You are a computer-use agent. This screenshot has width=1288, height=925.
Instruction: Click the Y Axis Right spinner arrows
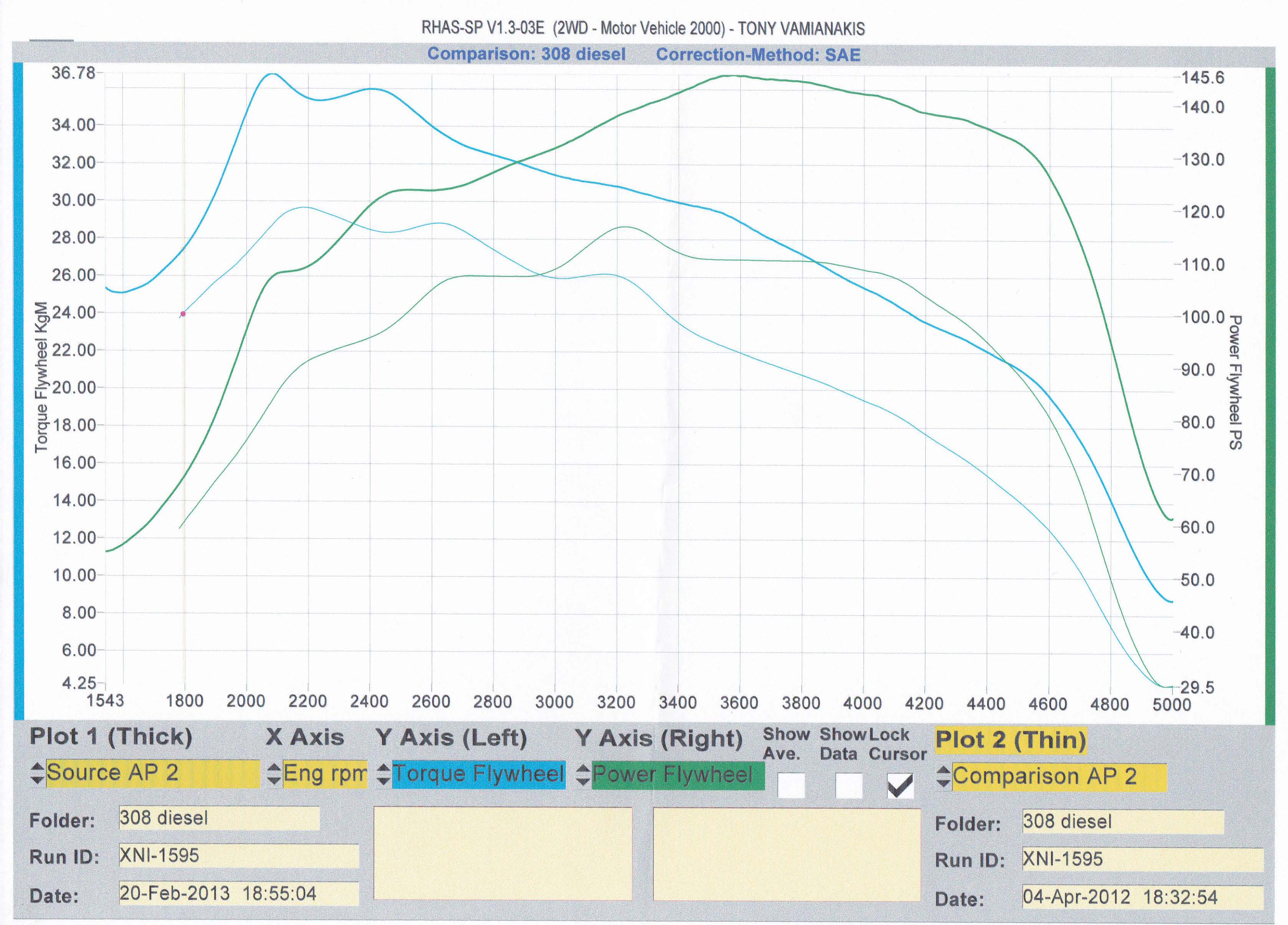(583, 775)
